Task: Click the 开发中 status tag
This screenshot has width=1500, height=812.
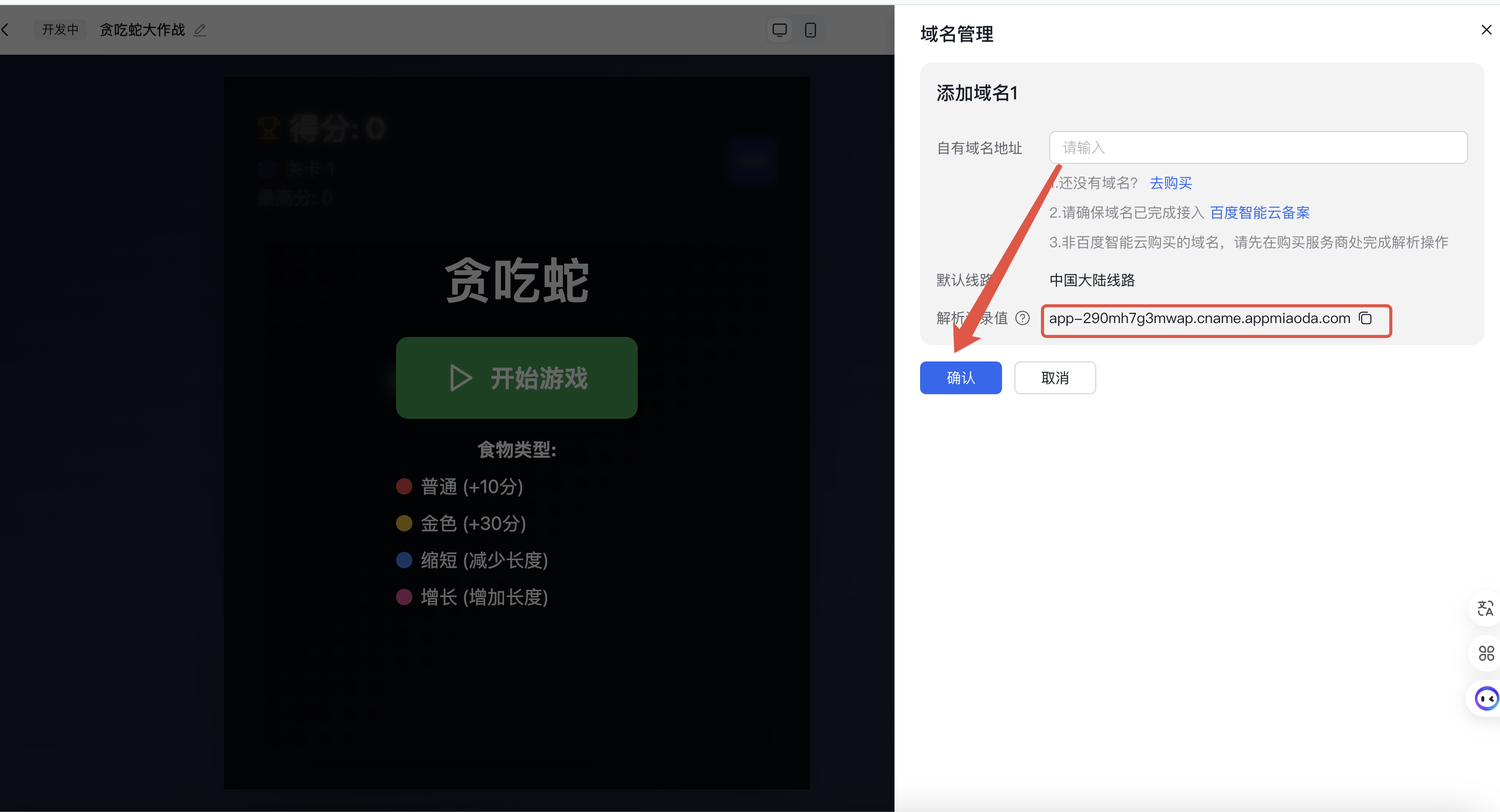Action: pyautogui.click(x=60, y=30)
